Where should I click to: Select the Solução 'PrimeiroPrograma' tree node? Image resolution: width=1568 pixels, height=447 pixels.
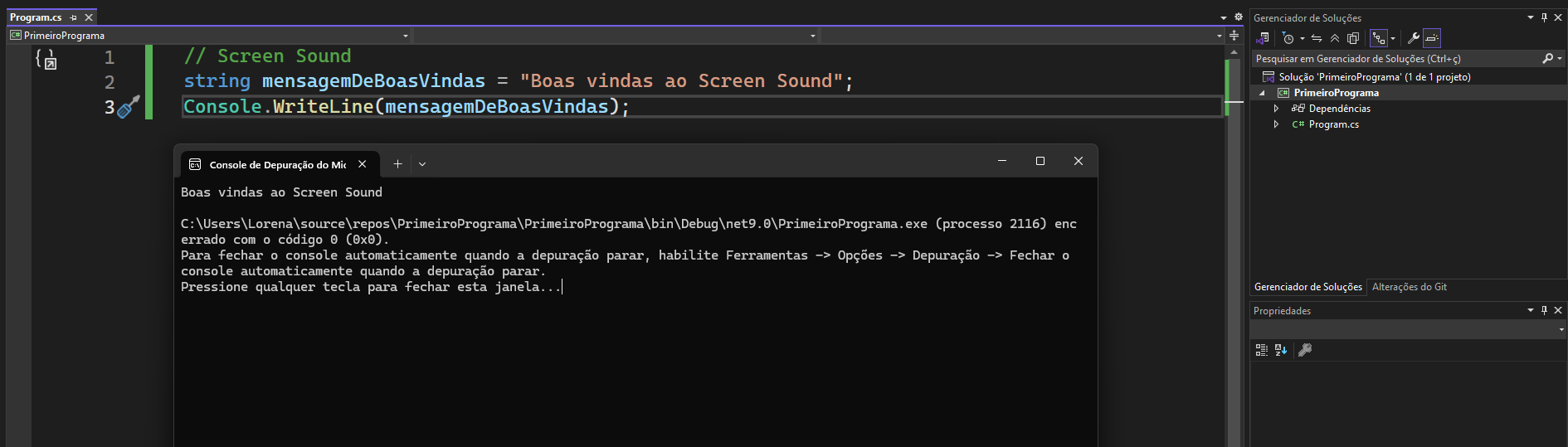point(1374,77)
